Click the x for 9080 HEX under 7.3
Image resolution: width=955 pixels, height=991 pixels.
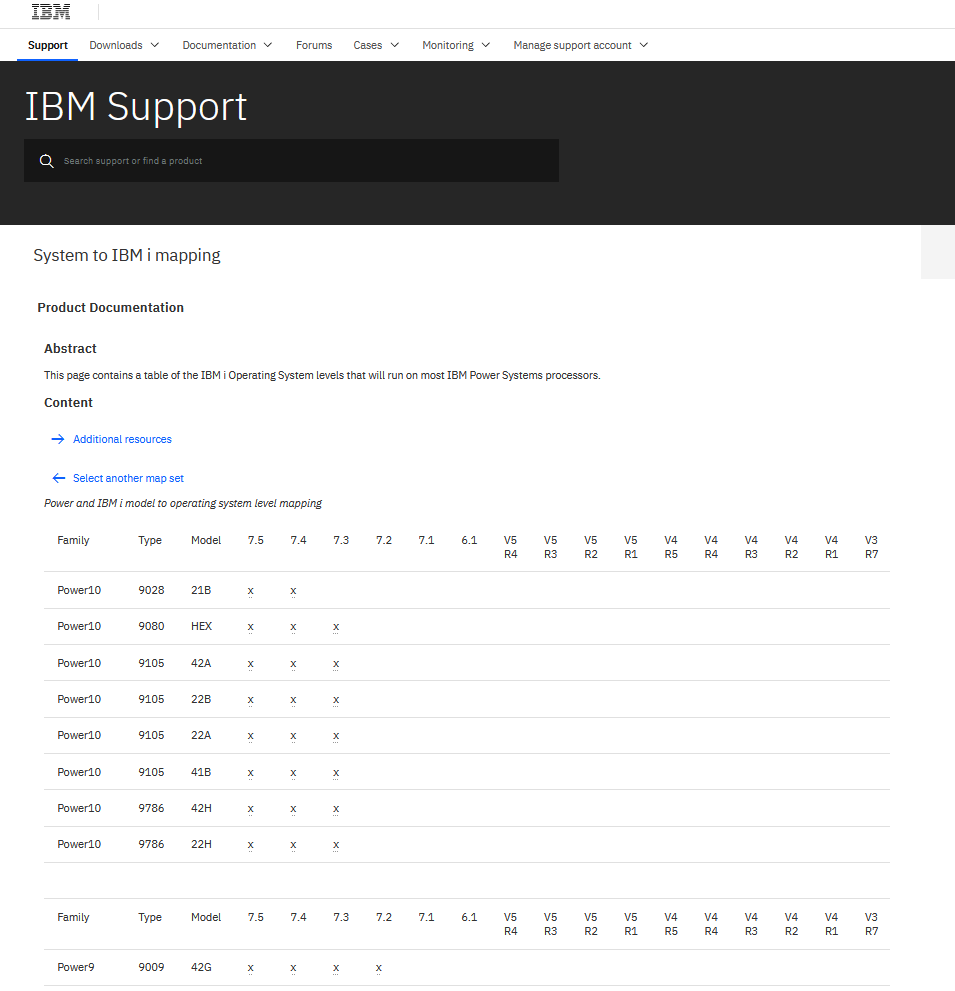pyautogui.click(x=335, y=626)
